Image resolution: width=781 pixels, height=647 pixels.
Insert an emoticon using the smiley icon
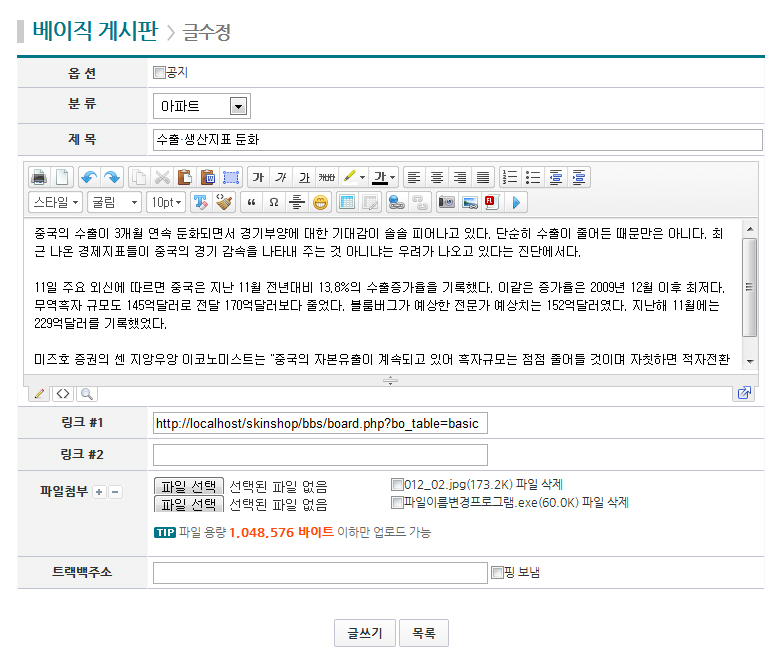pos(320,202)
